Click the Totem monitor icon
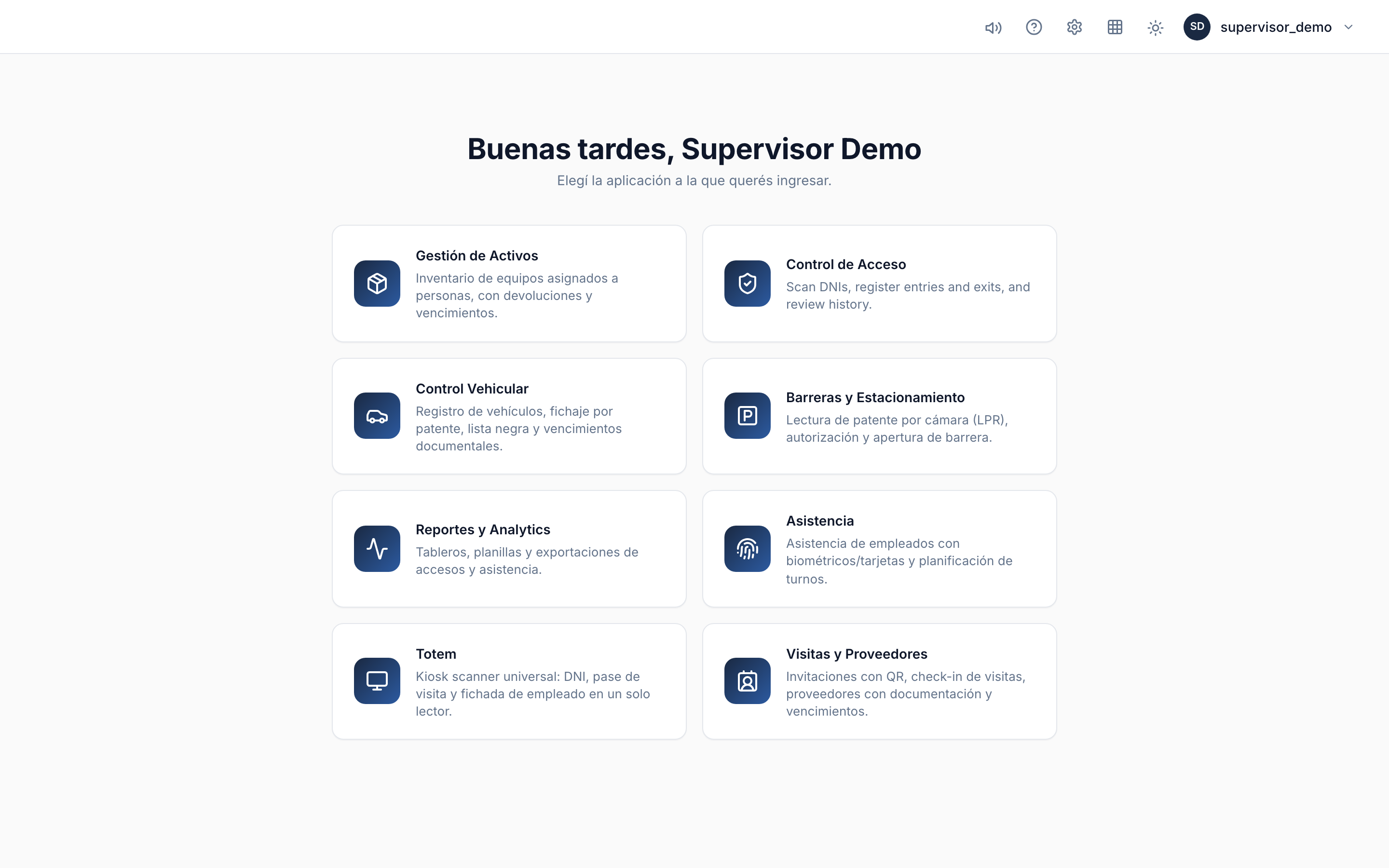Screen dimensions: 1389x868 [377, 681]
